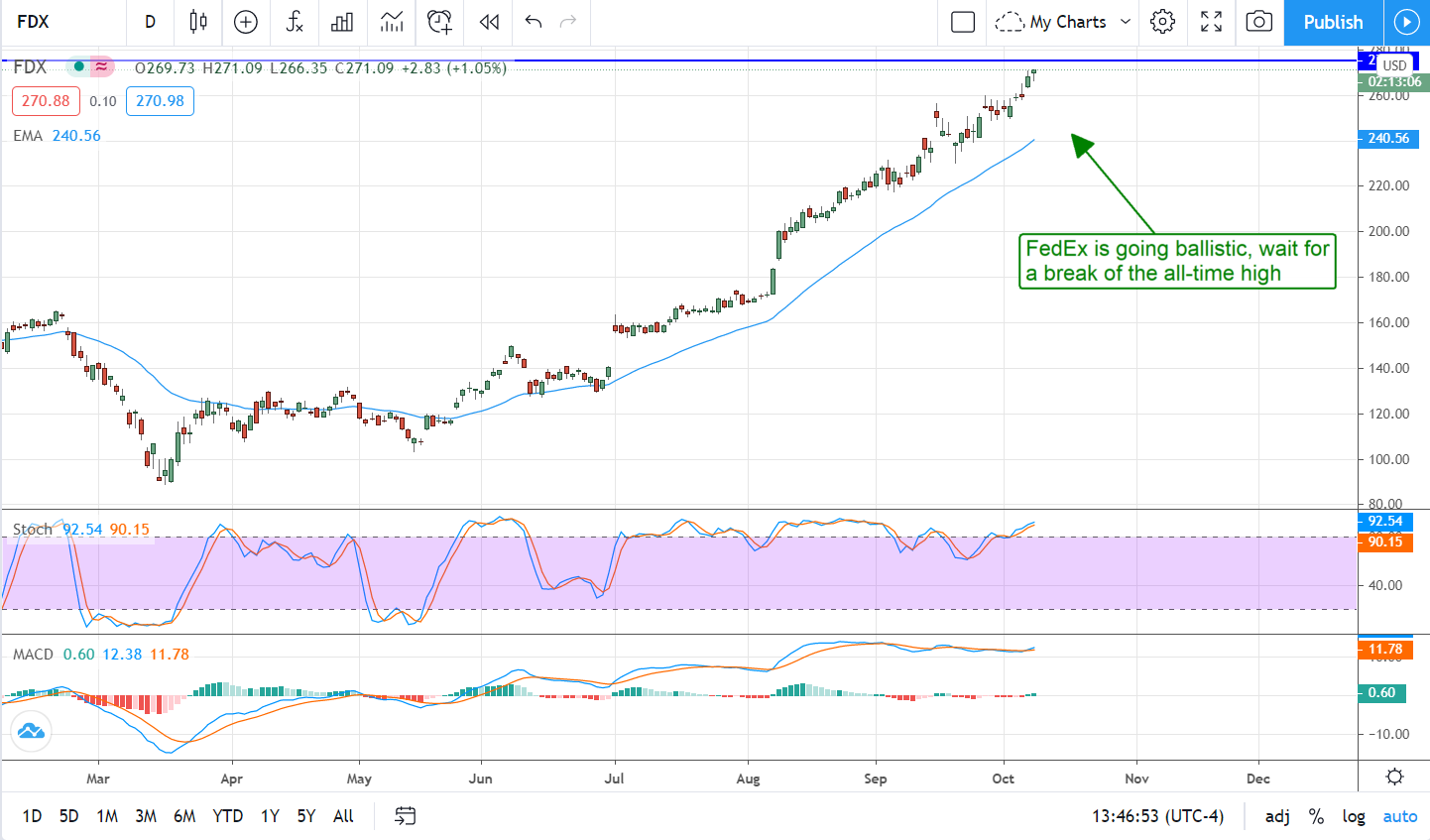
Task: Select the YTD time range
Action: (x=227, y=816)
